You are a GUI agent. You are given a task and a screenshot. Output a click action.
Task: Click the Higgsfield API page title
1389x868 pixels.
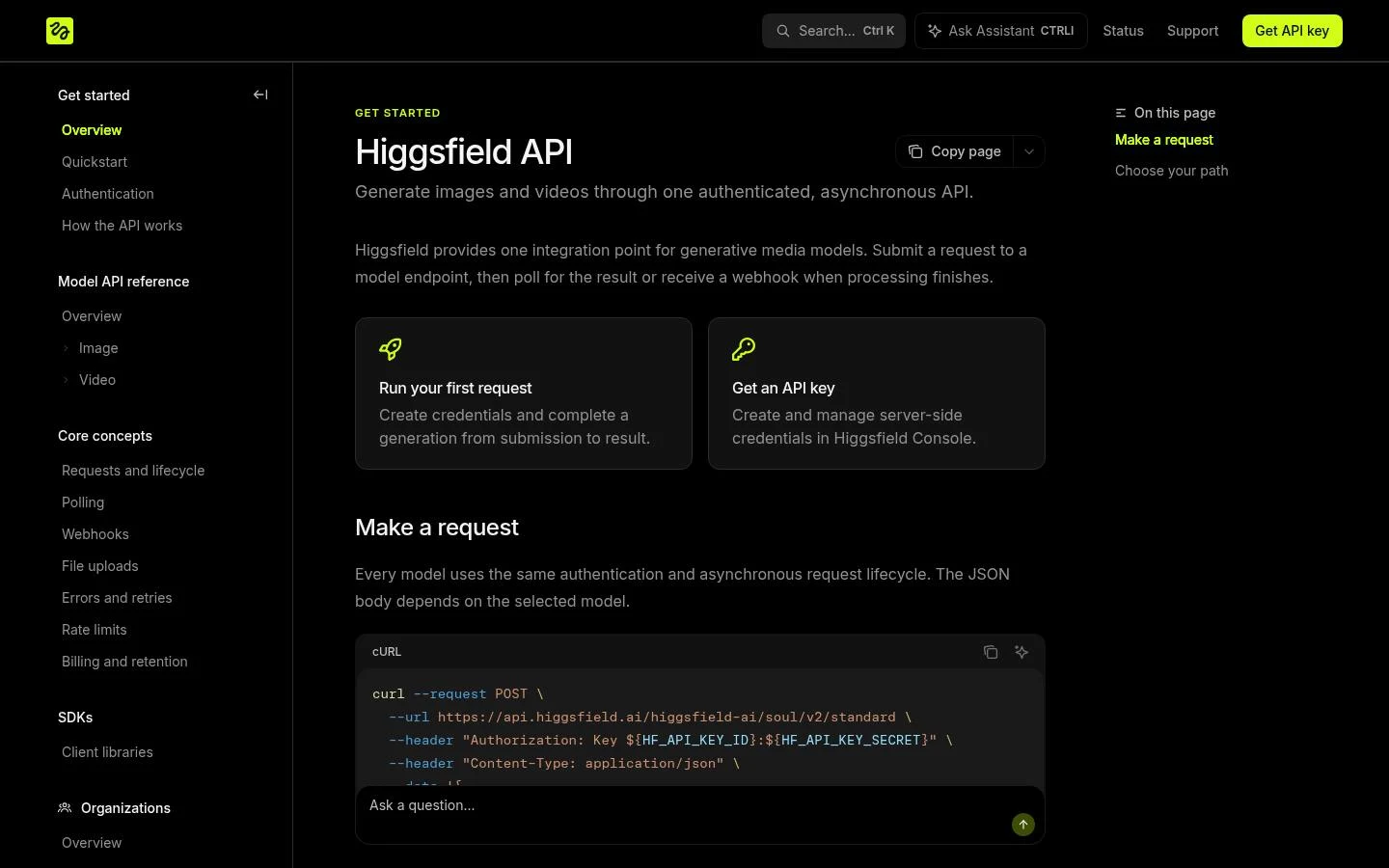(464, 152)
